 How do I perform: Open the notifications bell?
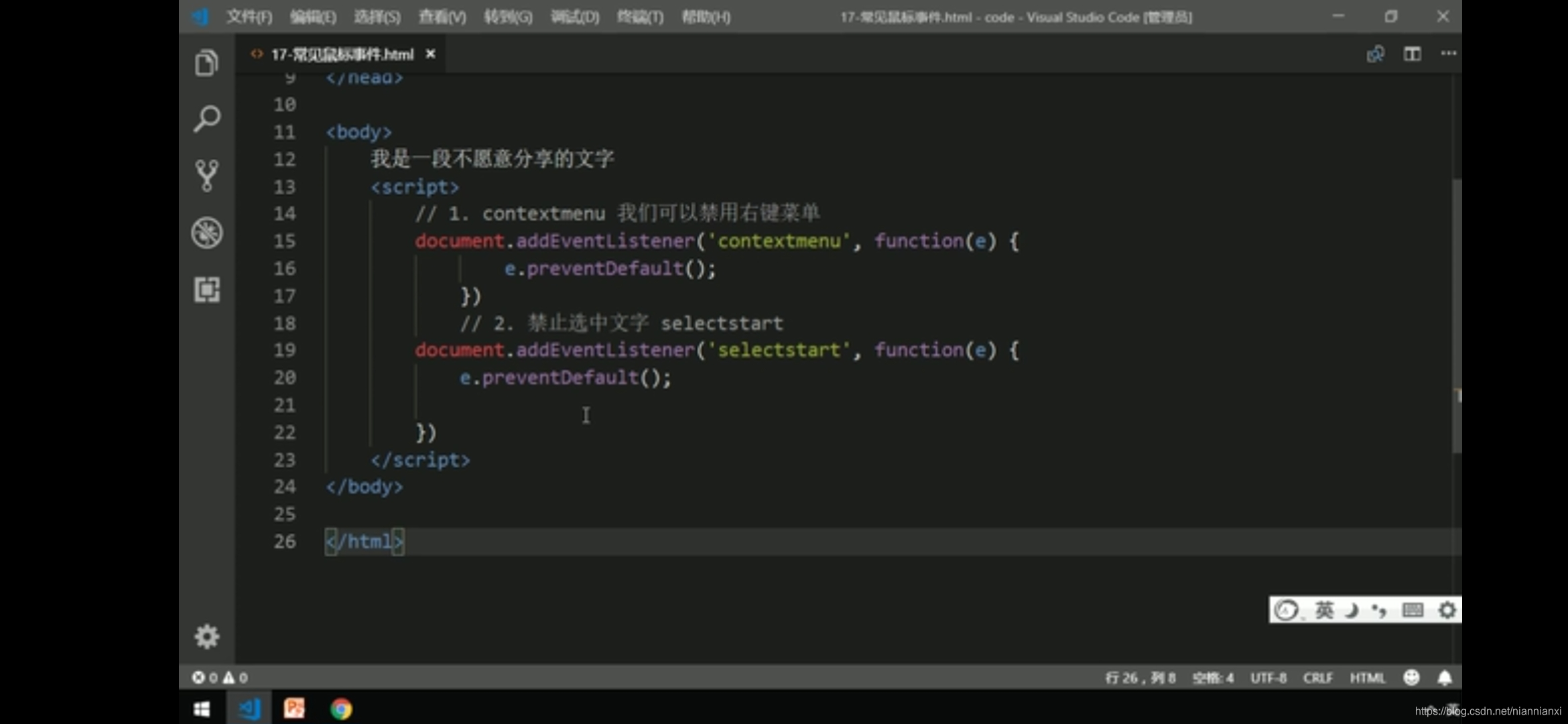click(1445, 678)
